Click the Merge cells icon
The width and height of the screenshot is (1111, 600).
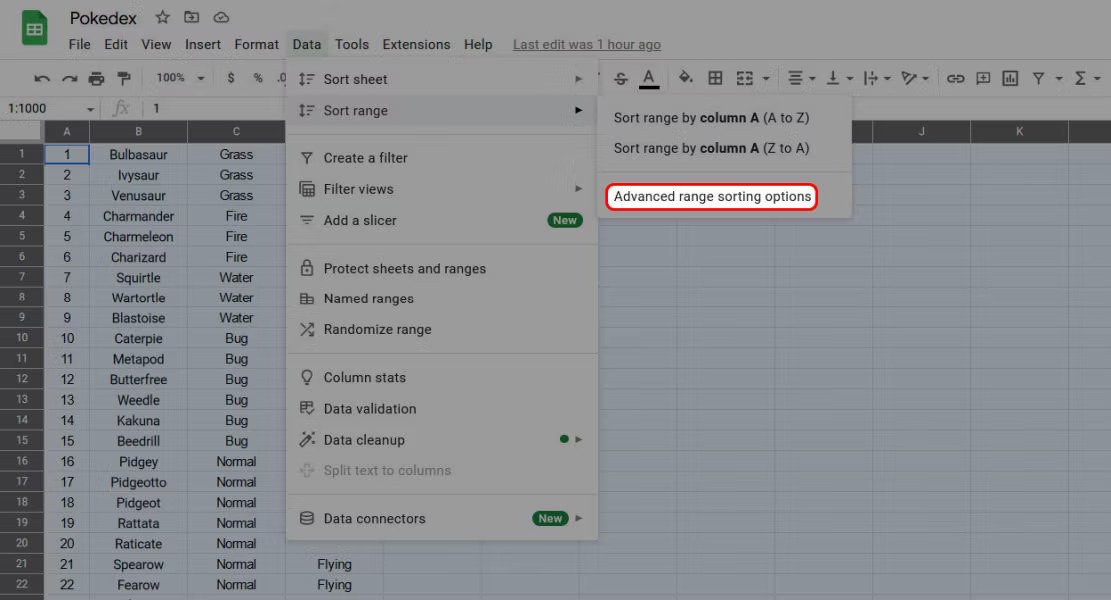pyautogui.click(x=745, y=78)
